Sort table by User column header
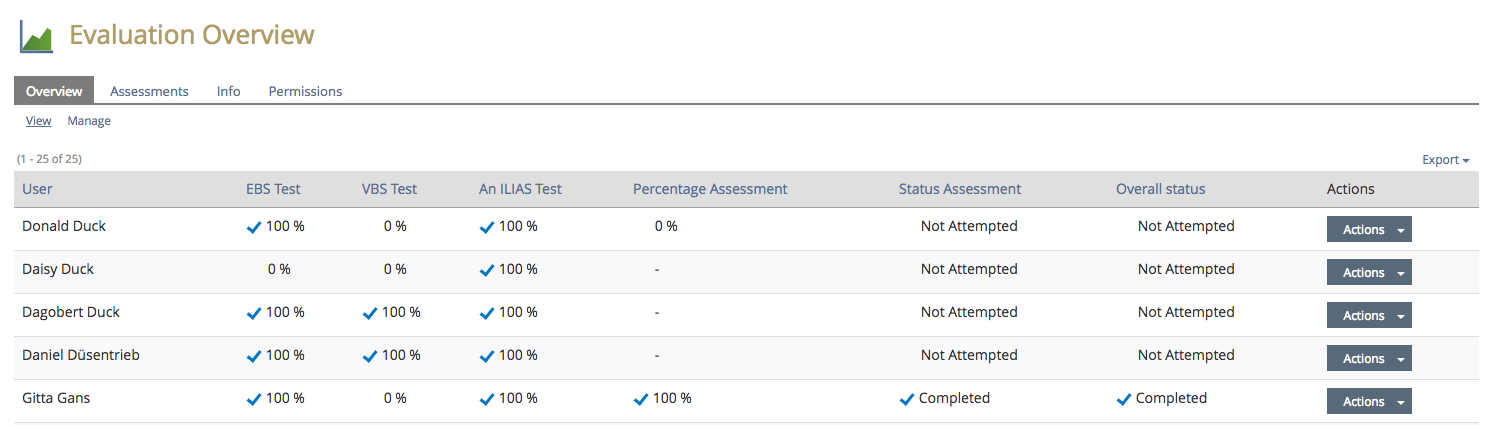The image size is (1488, 425). 37,189
